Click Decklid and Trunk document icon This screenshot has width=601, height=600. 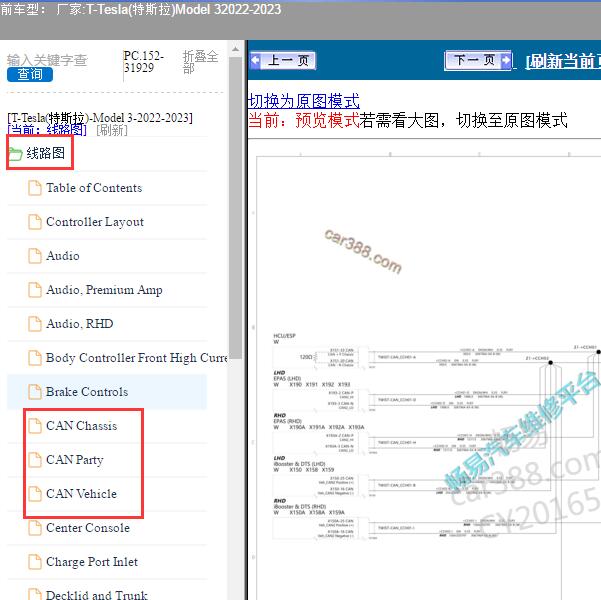click(35, 595)
